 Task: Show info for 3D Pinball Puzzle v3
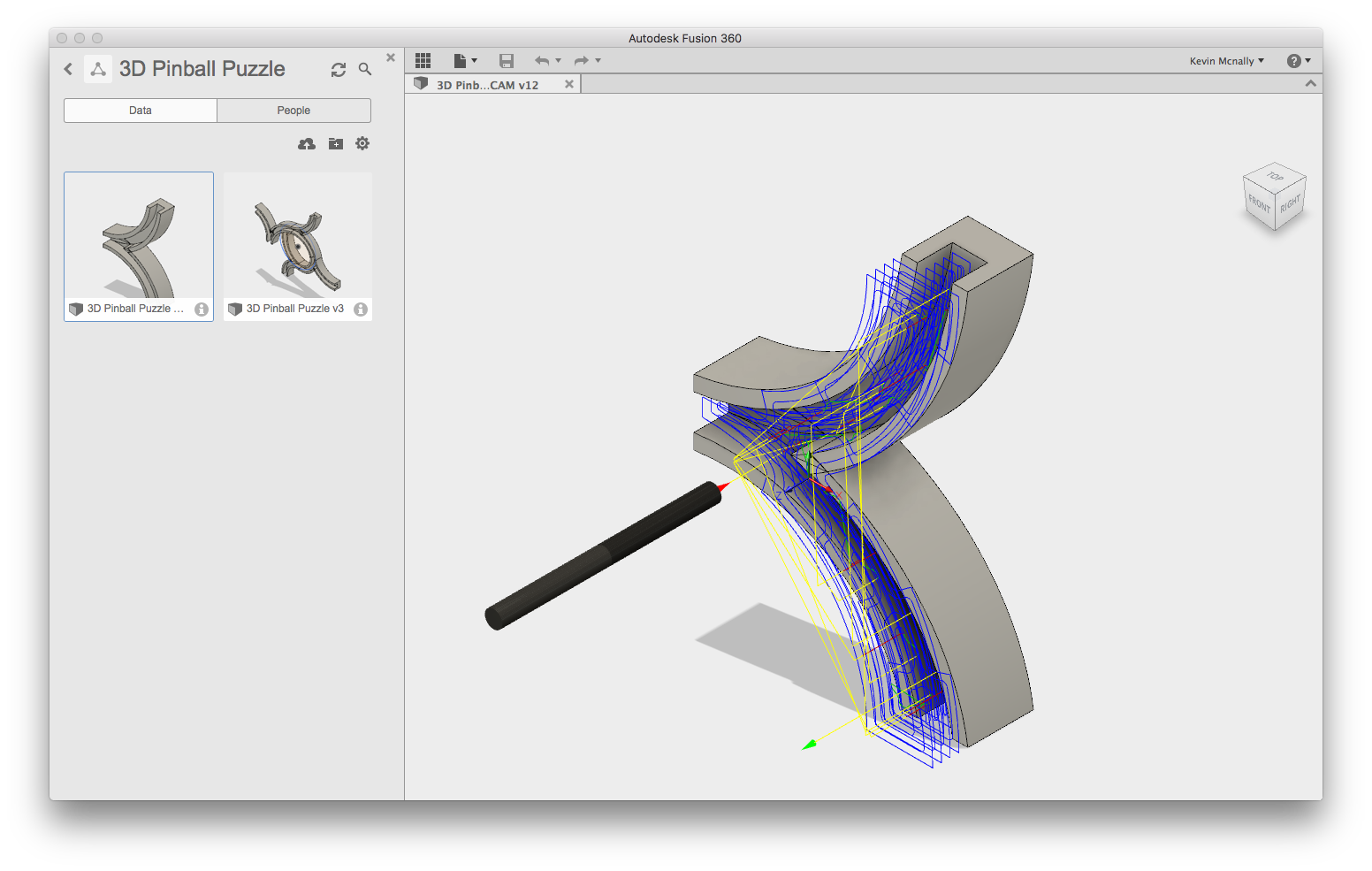361,309
